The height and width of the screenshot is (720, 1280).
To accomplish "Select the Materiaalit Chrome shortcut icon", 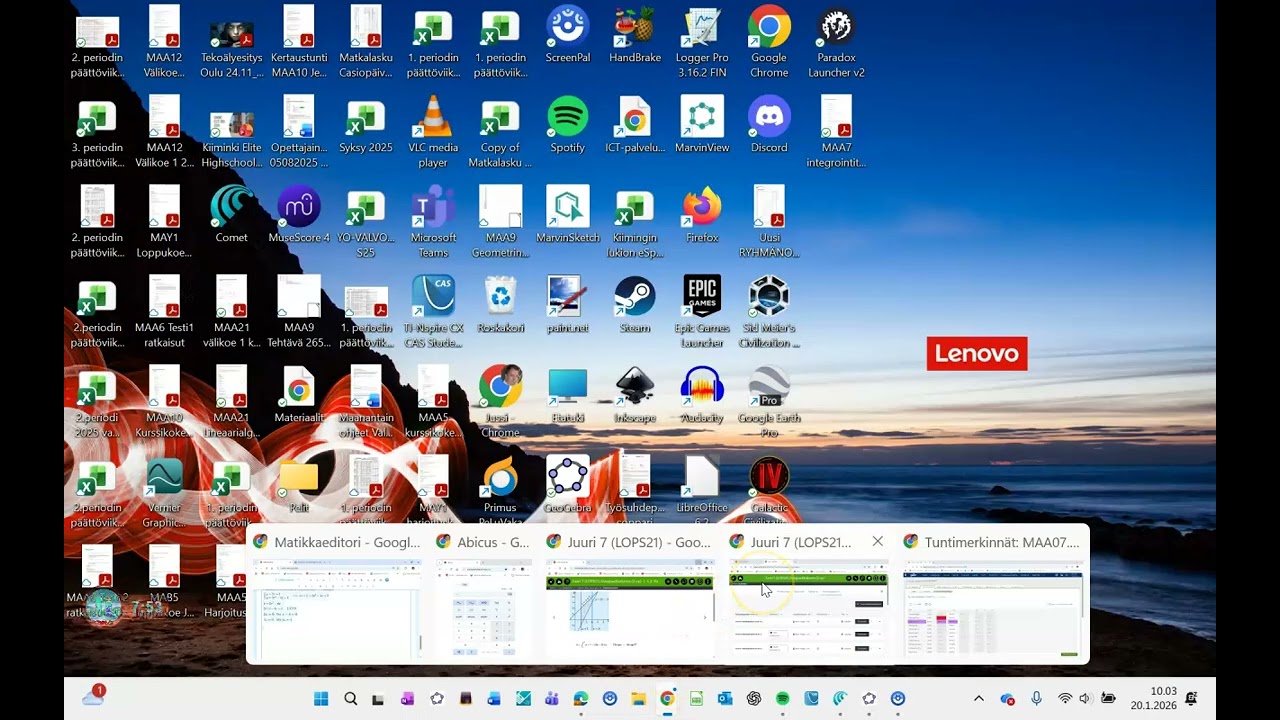I will click(x=299, y=396).
